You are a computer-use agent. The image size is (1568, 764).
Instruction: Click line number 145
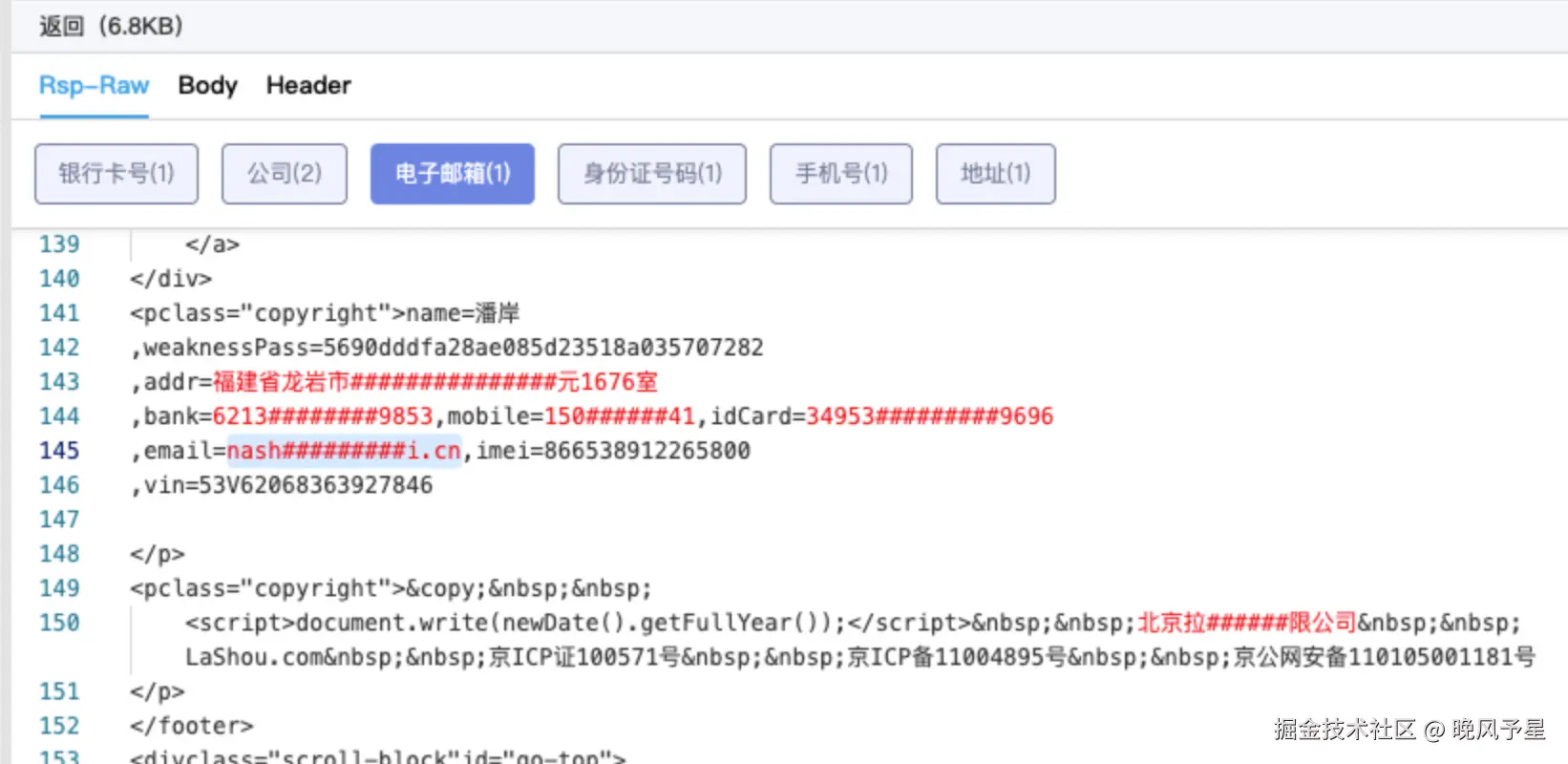coord(59,451)
